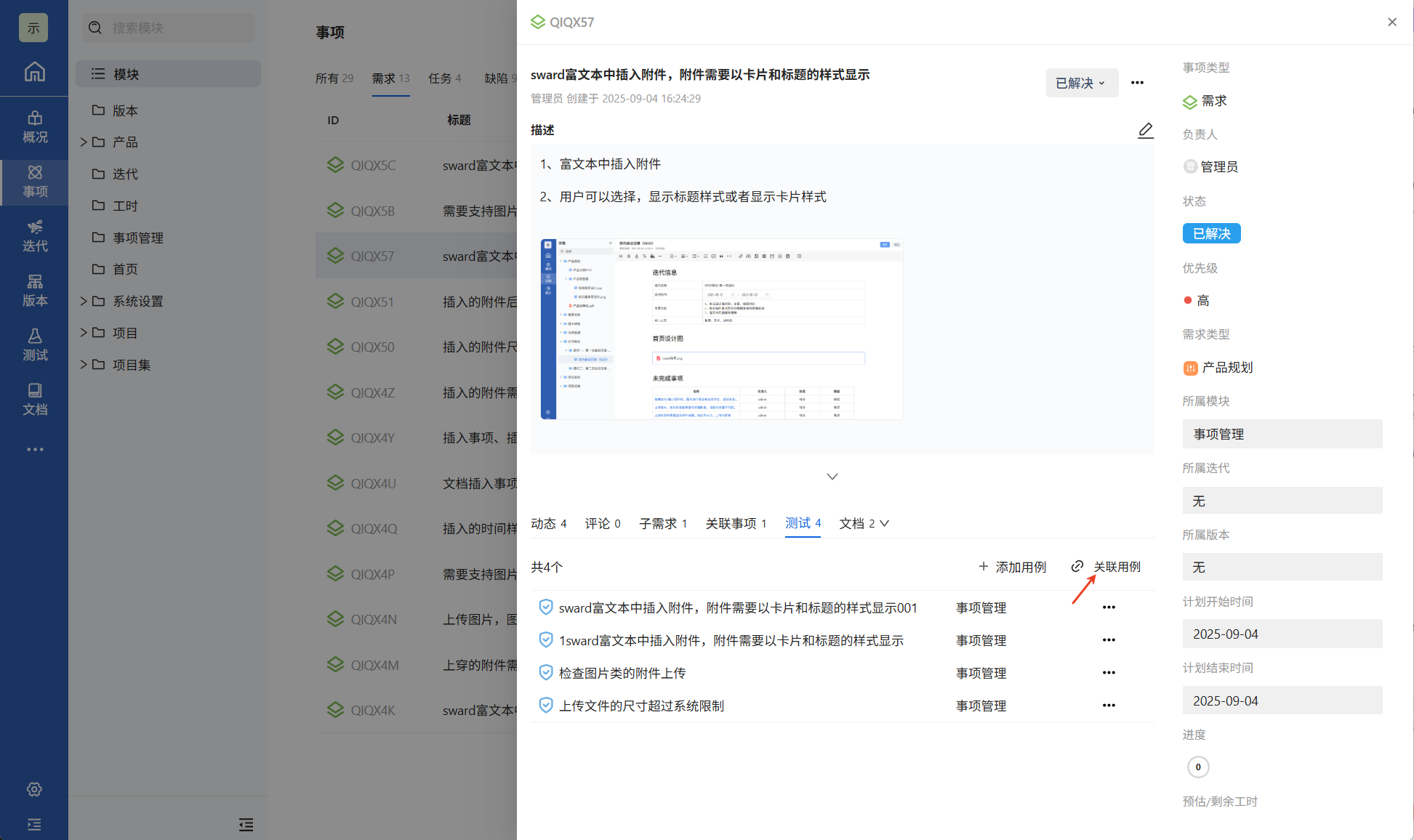
Task: Open 测试 test section in sidebar
Action: click(34, 345)
